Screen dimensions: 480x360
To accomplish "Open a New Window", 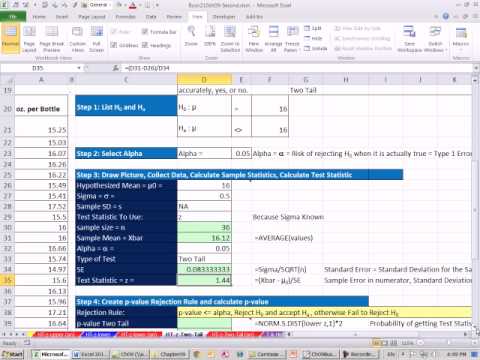I will coord(254,39).
